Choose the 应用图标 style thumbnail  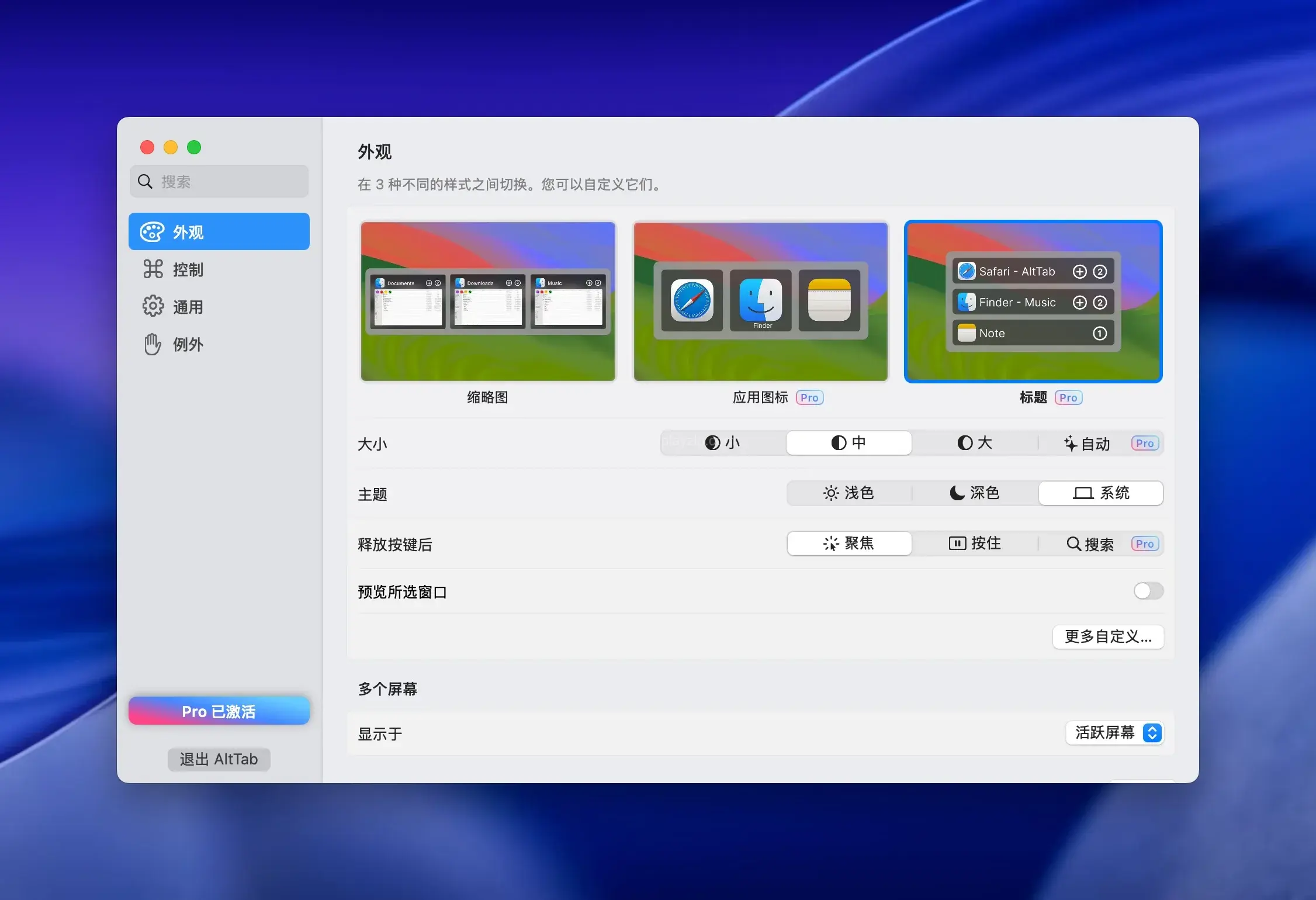pyautogui.click(x=761, y=302)
